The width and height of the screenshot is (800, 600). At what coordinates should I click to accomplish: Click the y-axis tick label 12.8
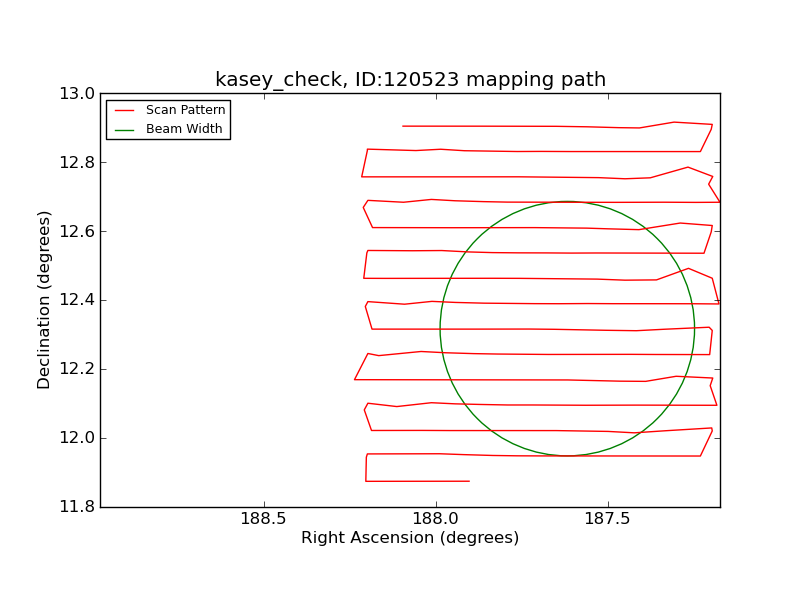coord(77,163)
